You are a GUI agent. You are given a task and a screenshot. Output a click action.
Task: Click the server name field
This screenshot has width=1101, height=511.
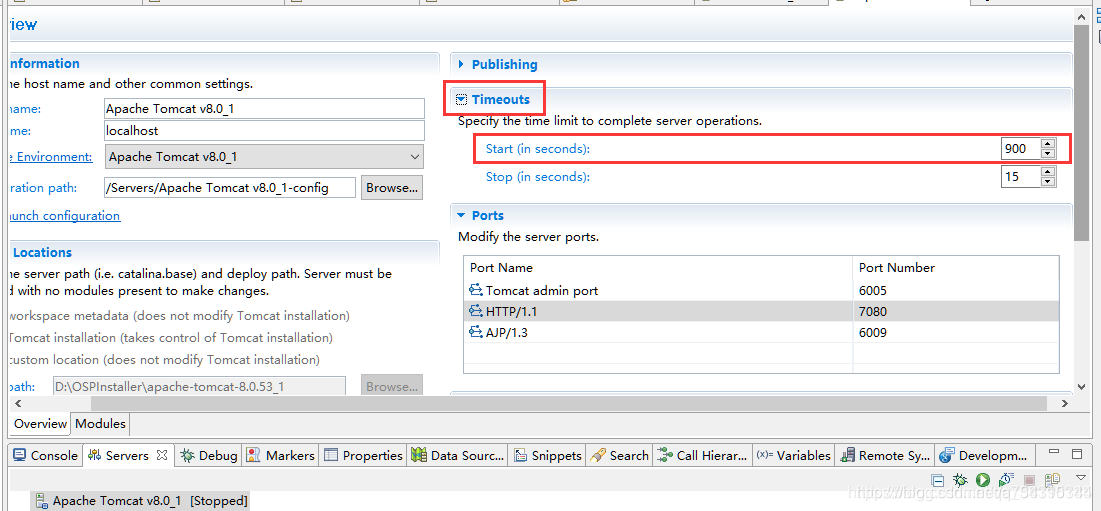[x=264, y=108]
